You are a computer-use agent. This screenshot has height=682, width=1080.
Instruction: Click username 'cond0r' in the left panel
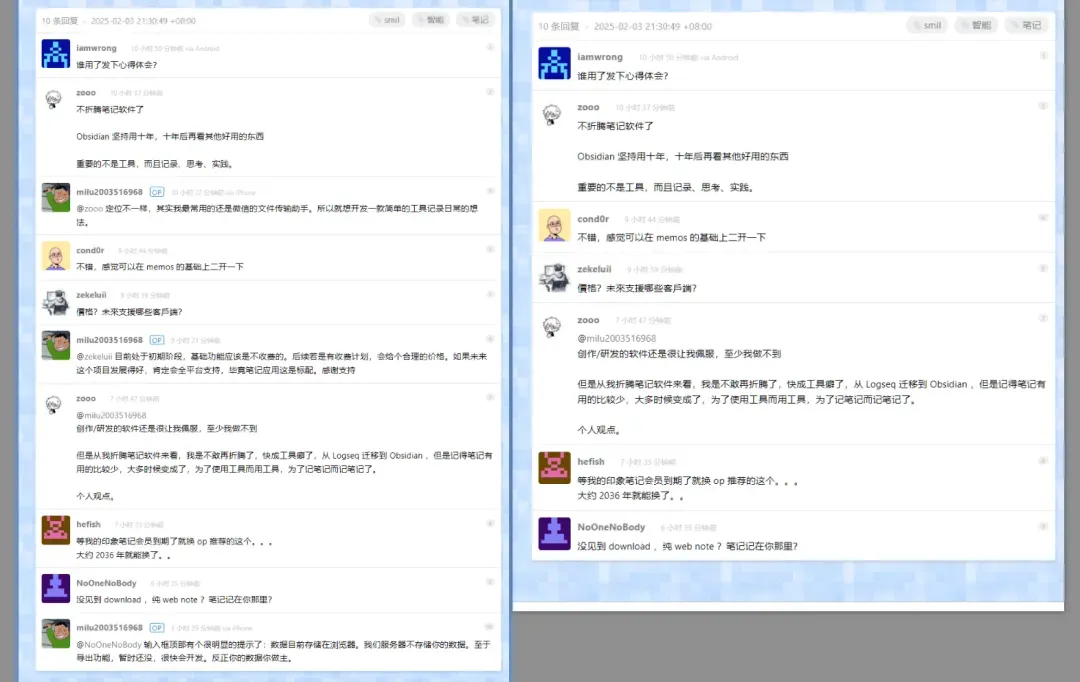(x=90, y=250)
